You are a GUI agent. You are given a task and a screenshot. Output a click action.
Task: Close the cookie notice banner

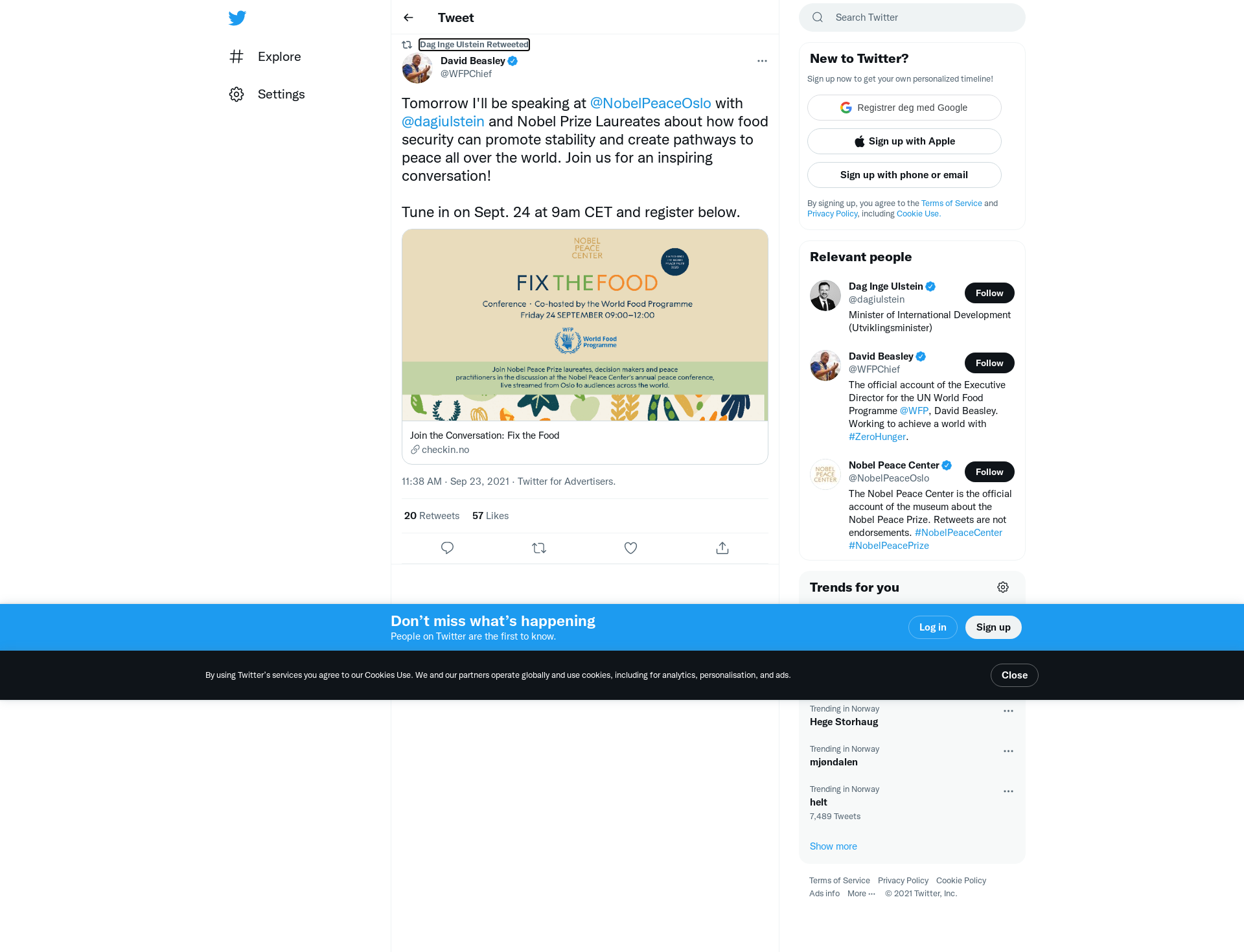coord(1015,675)
